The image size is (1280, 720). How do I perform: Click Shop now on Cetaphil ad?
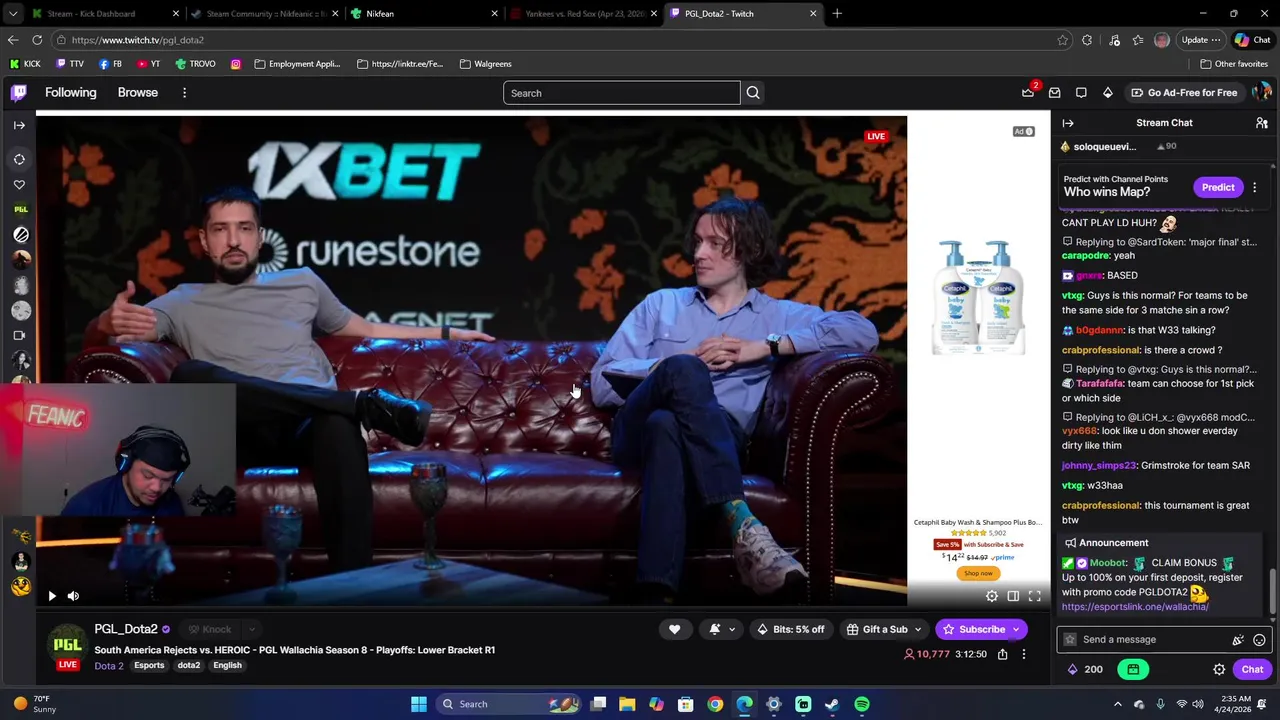click(x=978, y=573)
